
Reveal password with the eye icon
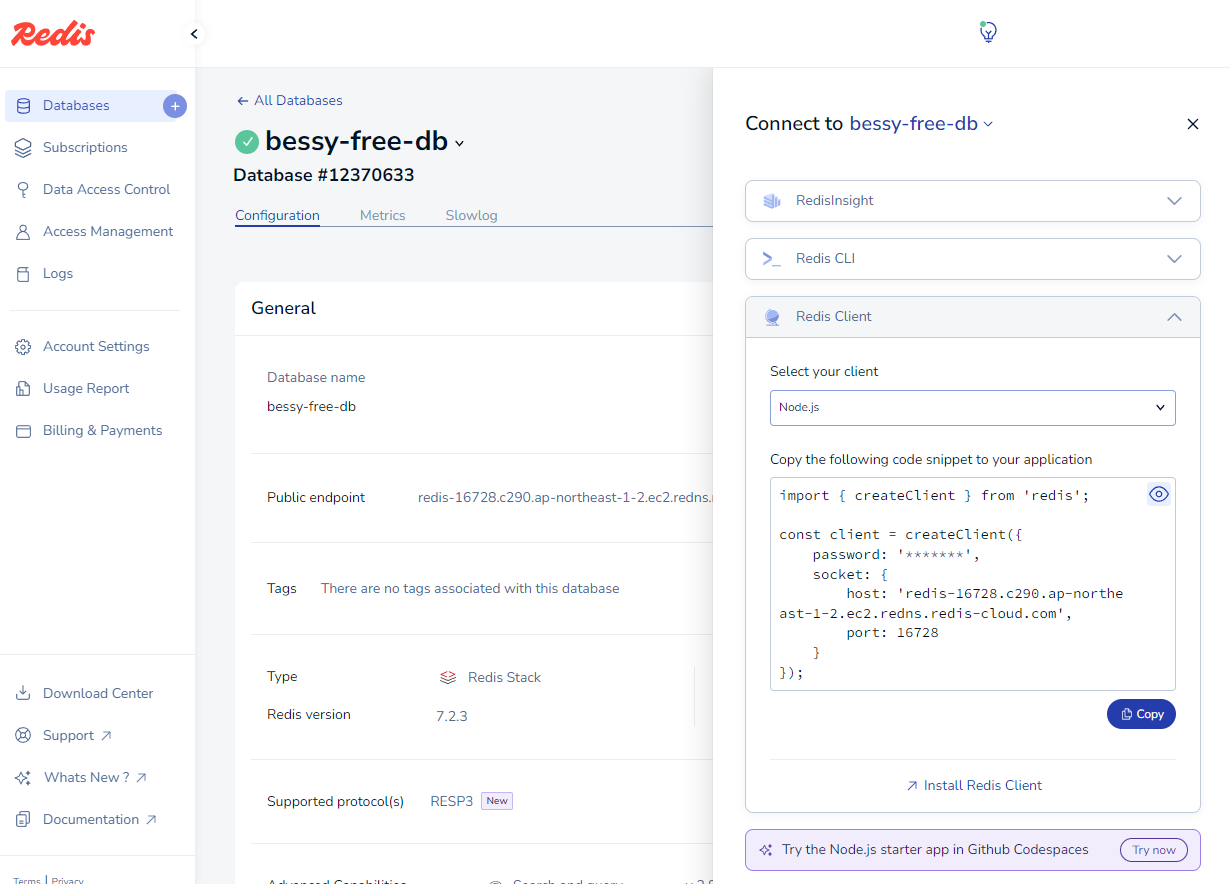click(1159, 494)
